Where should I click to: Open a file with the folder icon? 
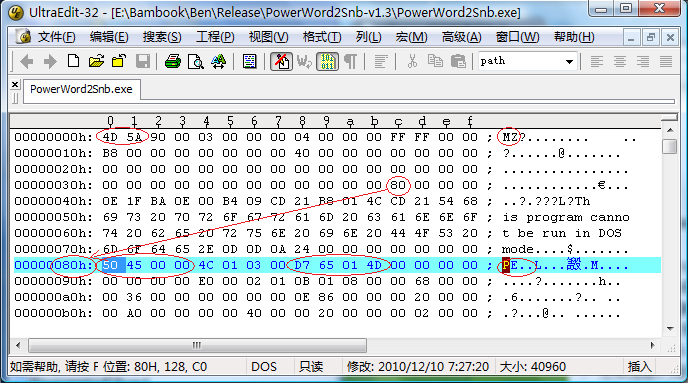point(96,61)
